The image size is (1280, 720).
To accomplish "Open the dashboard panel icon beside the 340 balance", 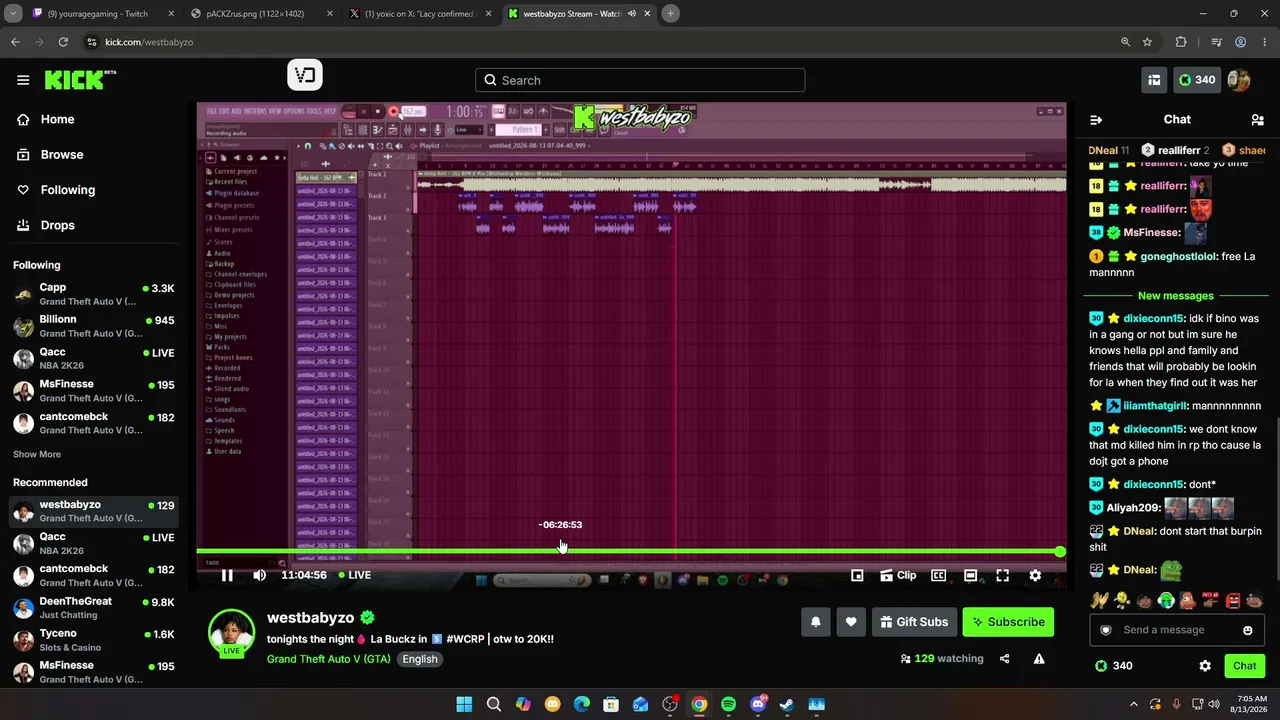I will (x=1154, y=80).
